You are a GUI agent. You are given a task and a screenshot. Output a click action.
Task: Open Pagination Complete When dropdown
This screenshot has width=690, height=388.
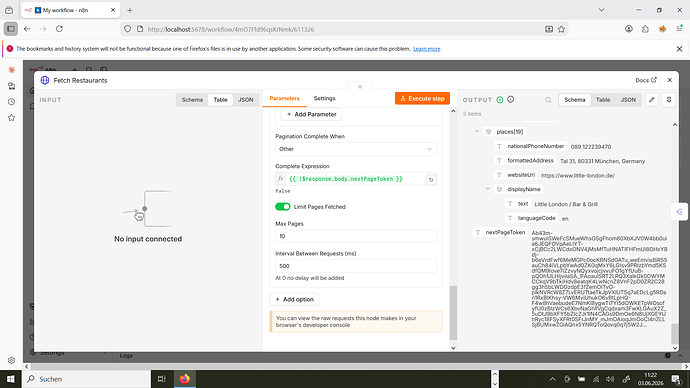(356, 149)
